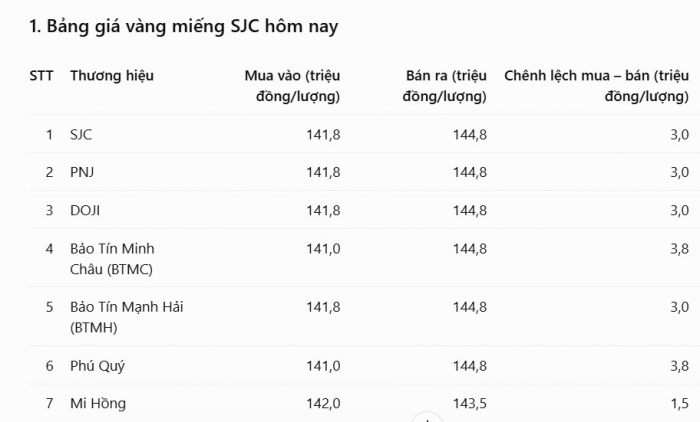
Task: Click SJC's sell price 144,8
Action: pyautogui.click(x=470, y=134)
